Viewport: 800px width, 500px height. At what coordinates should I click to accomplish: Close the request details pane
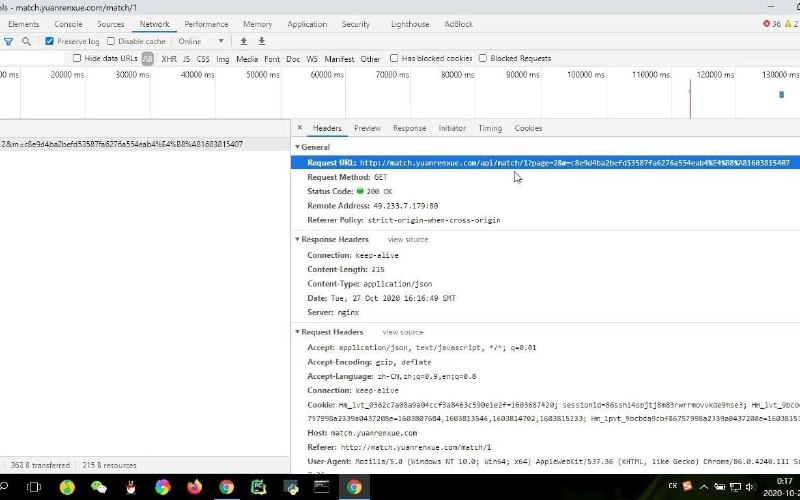pos(299,128)
